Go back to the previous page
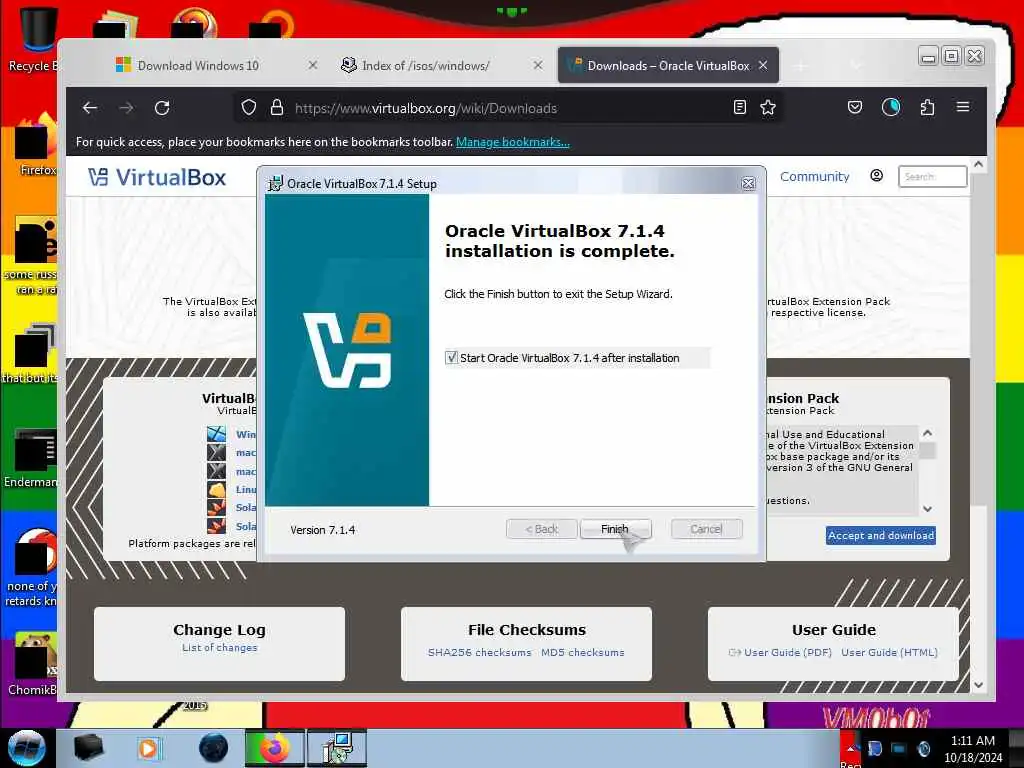 pyautogui.click(x=90, y=108)
